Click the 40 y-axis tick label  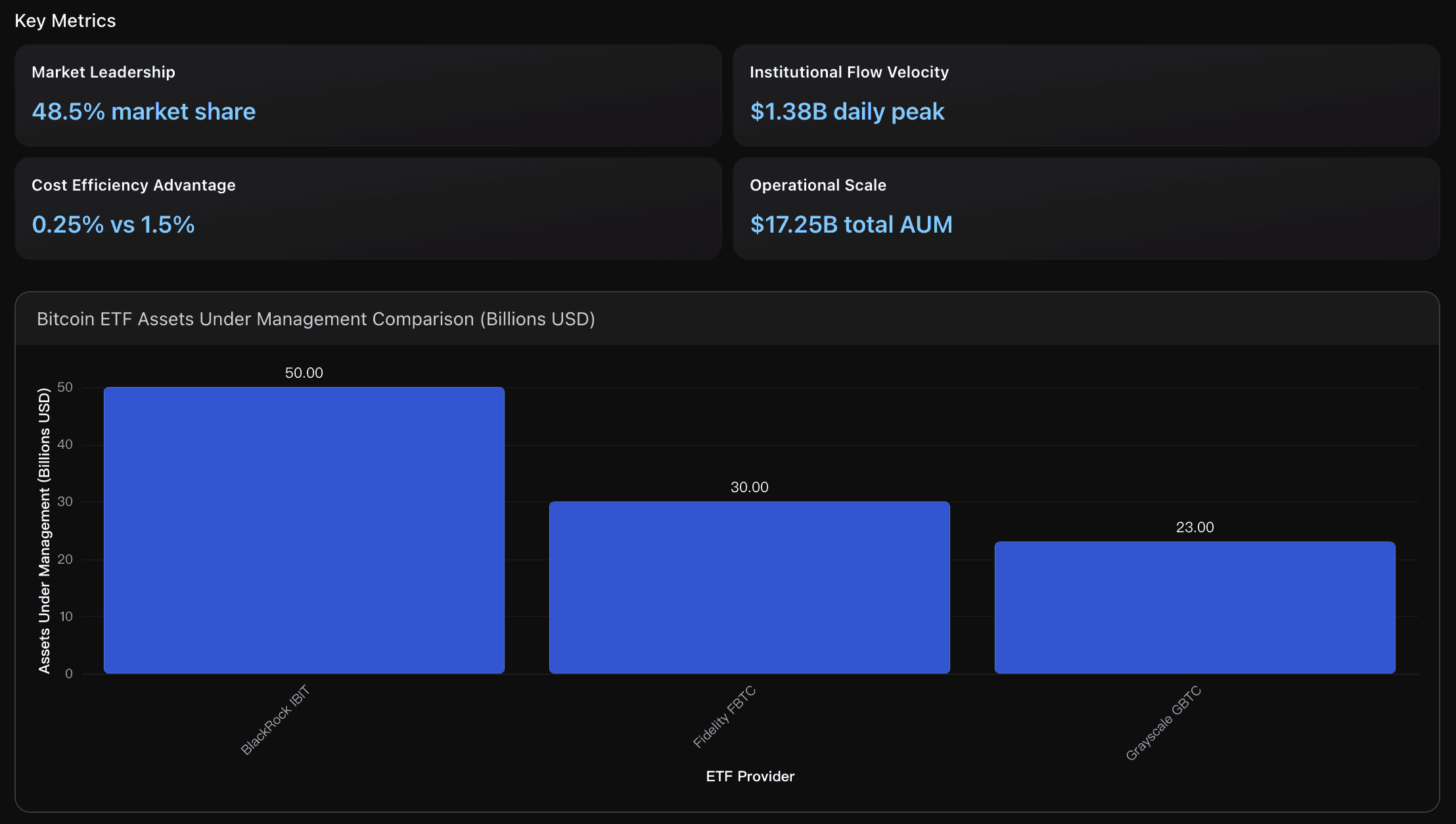(65, 445)
